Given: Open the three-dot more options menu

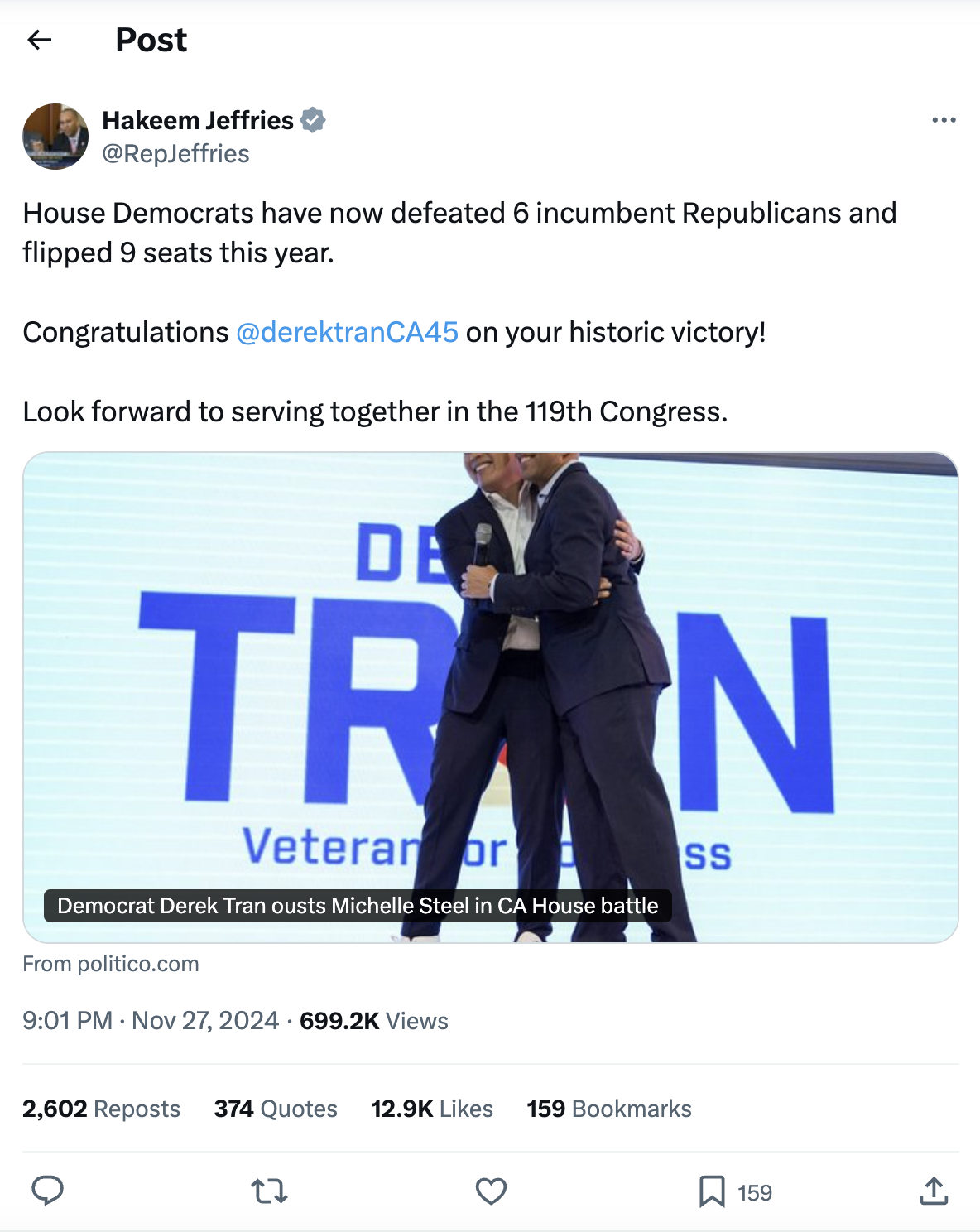Looking at the screenshot, I should coord(944,120).
